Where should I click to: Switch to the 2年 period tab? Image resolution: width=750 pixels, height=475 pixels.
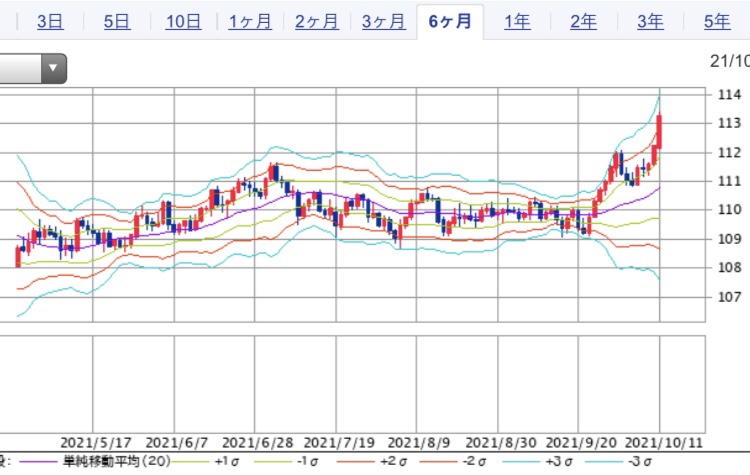click(584, 22)
